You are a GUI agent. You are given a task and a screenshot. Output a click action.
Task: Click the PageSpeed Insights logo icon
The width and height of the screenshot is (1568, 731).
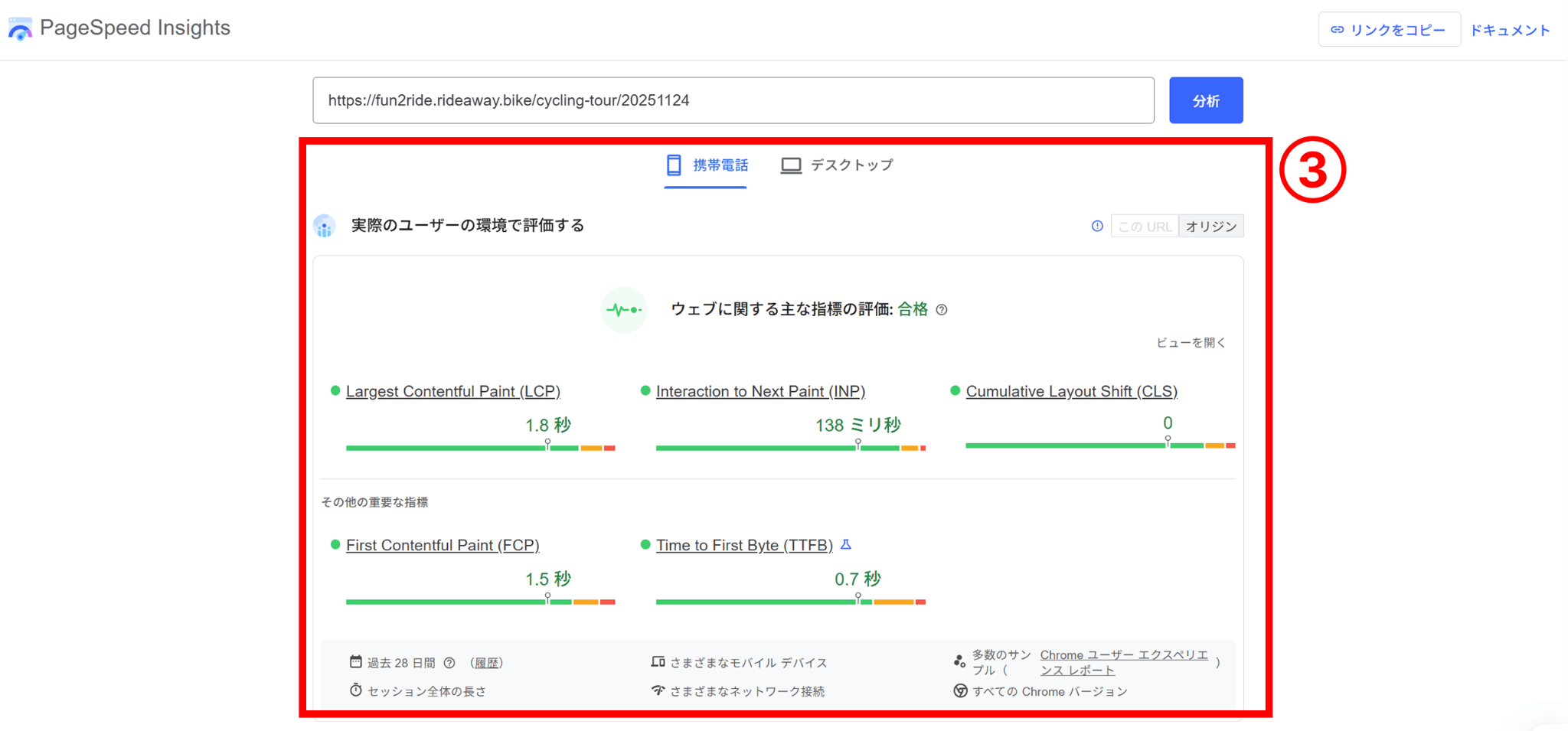click(x=20, y=29)
